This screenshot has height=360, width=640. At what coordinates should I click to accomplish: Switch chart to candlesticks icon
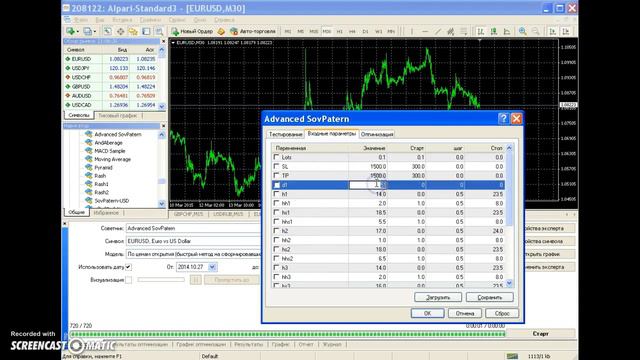[494, 31]
